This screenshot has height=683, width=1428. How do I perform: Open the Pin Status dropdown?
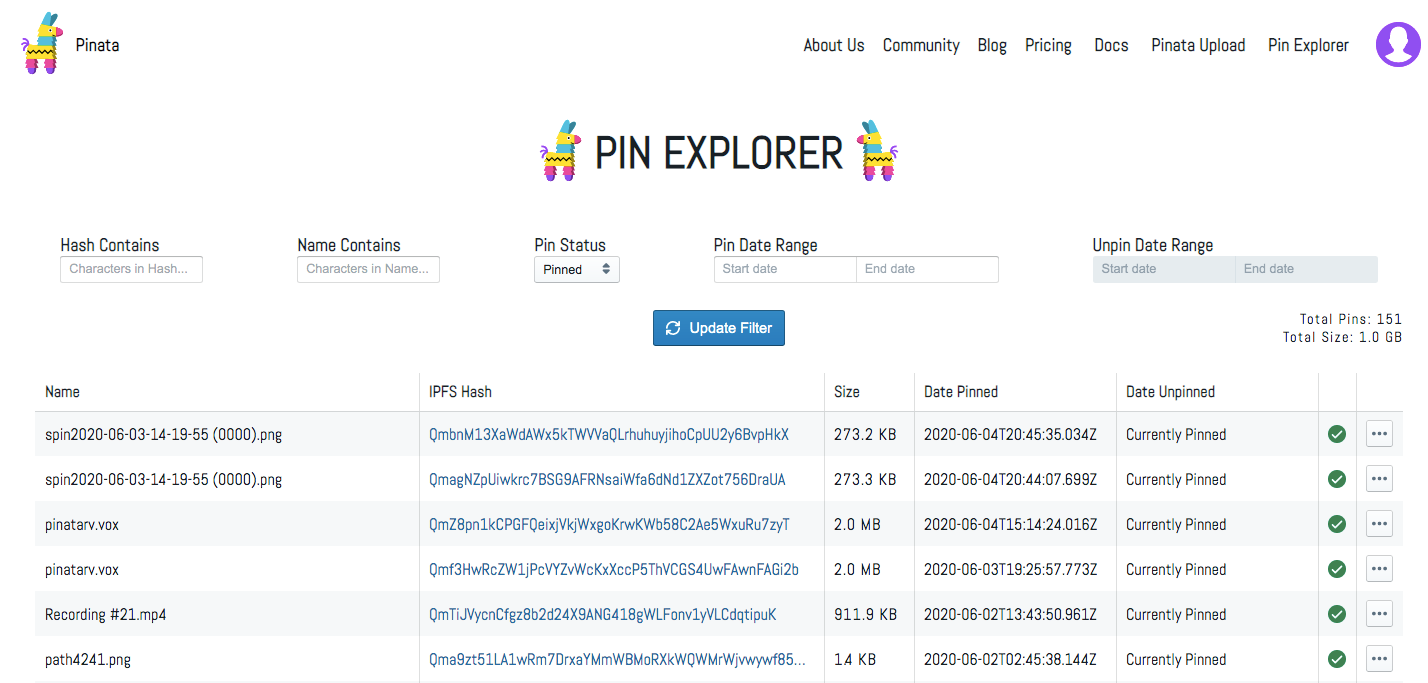[577, 270]
